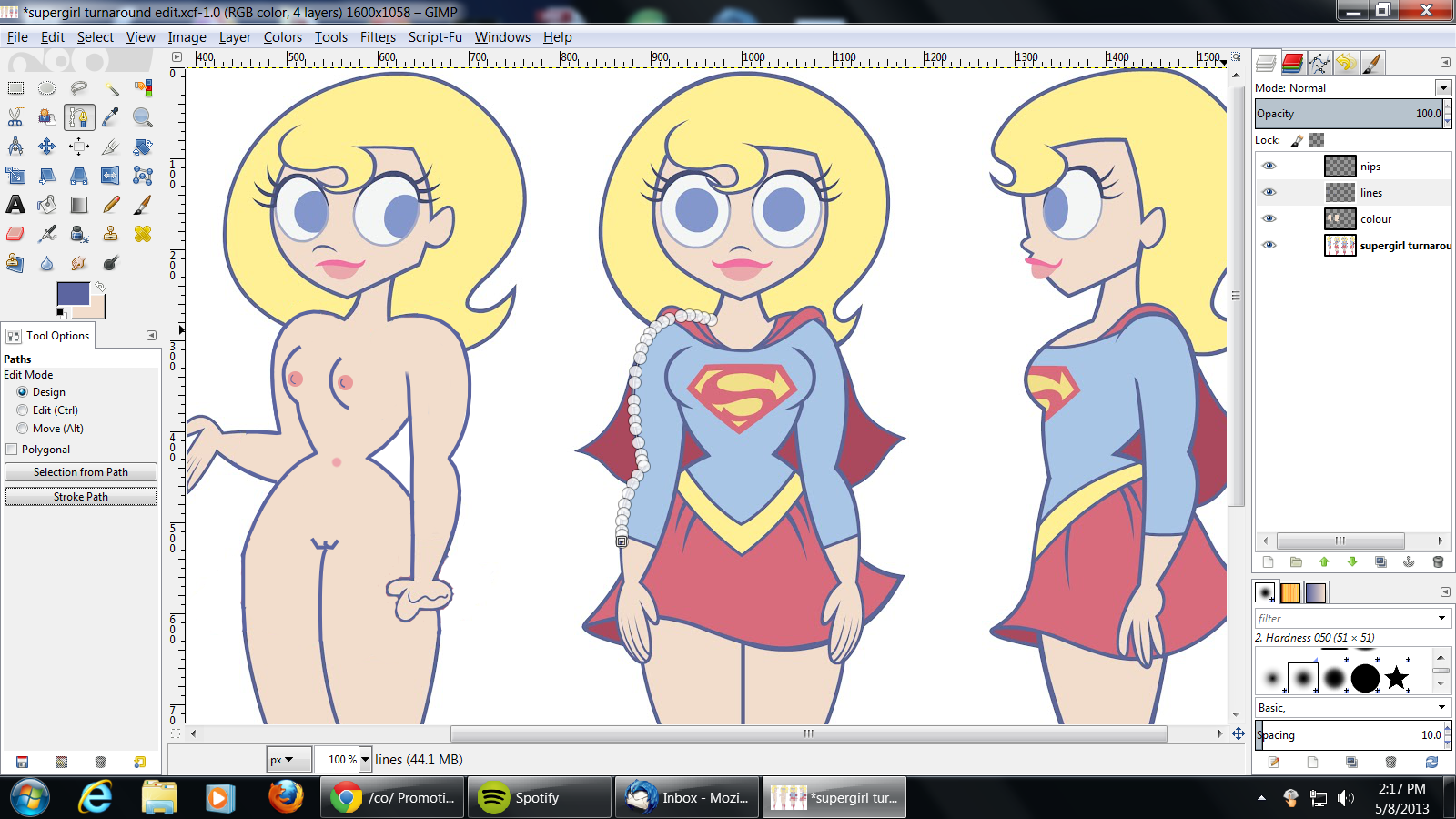This screenshot has height=819, width=1456.
Task: Click Selection from Path button
Action: pos(81,472)
